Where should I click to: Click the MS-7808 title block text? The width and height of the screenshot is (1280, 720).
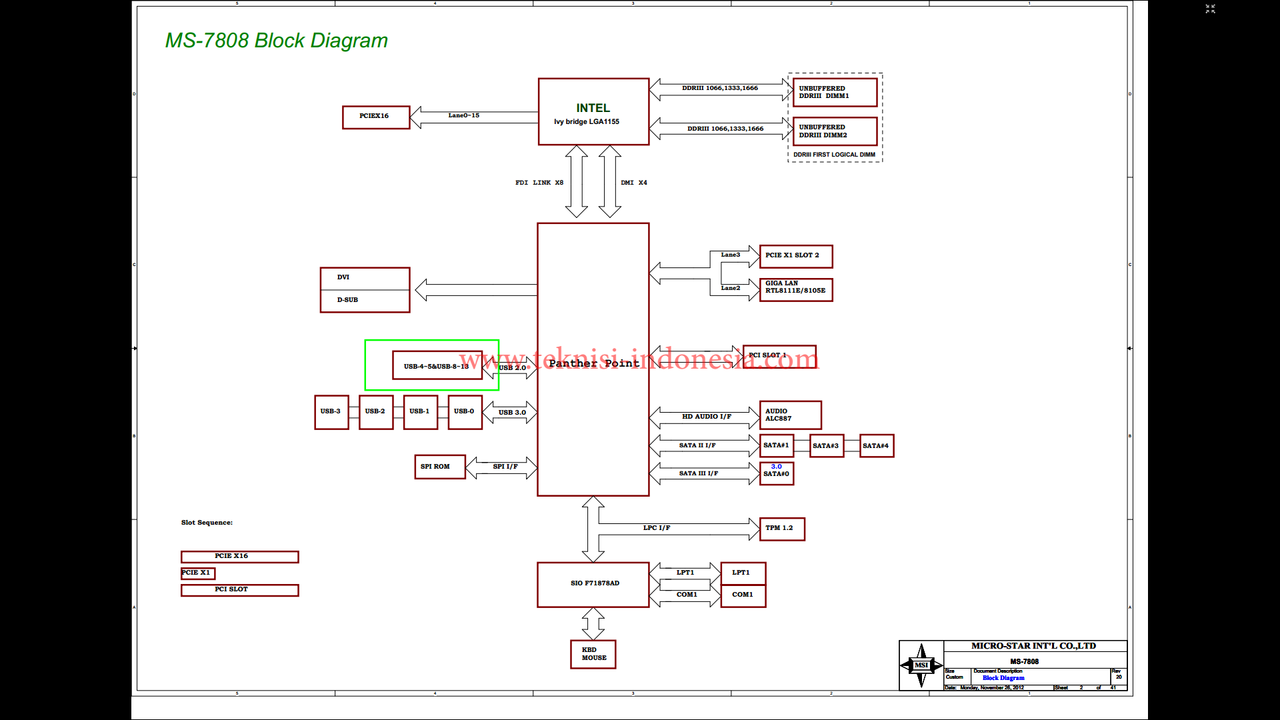(1024, 661)
